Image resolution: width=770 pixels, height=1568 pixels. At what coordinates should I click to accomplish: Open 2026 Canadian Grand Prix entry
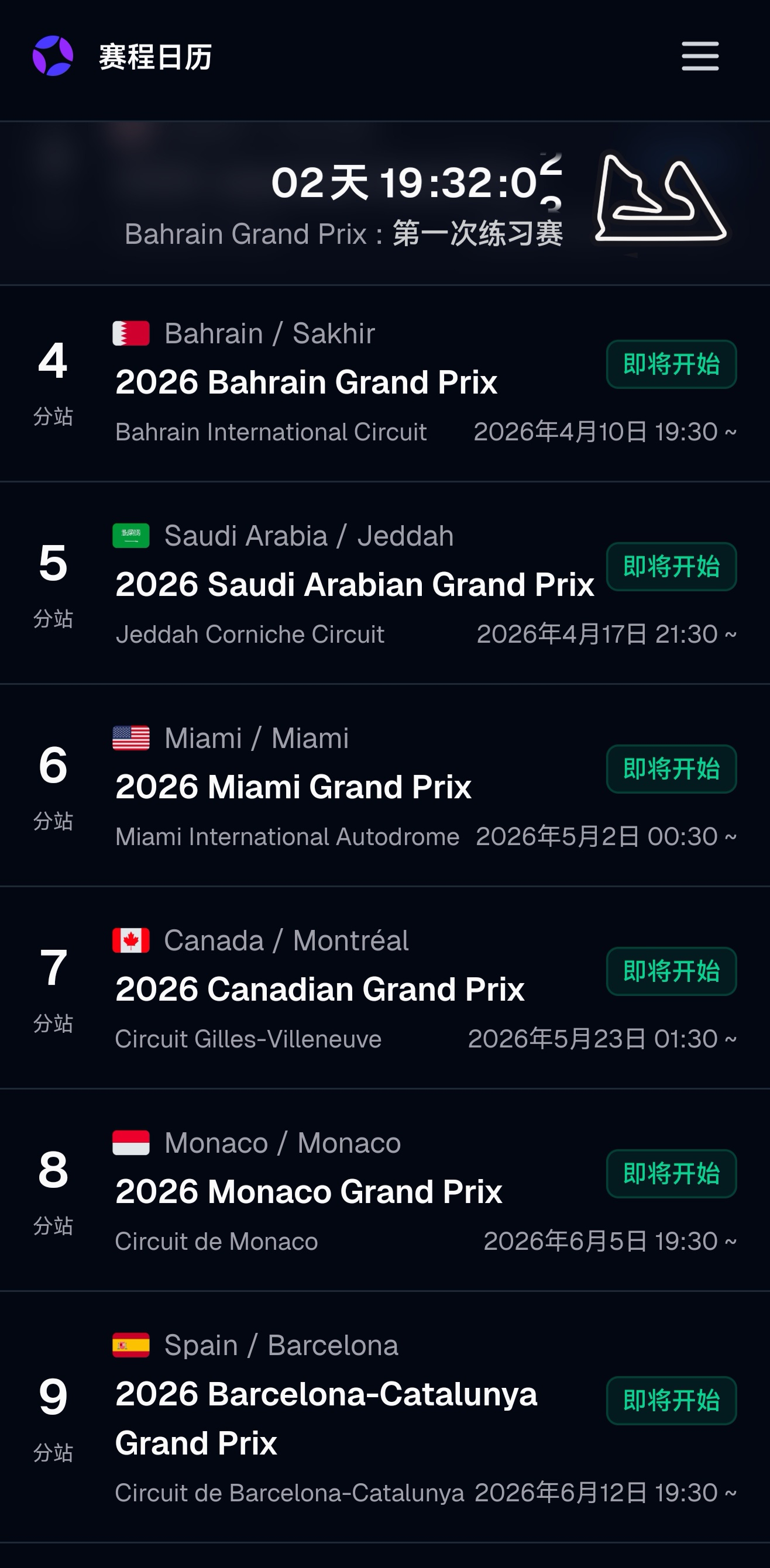pyautogui.click(x=320, y=990)
